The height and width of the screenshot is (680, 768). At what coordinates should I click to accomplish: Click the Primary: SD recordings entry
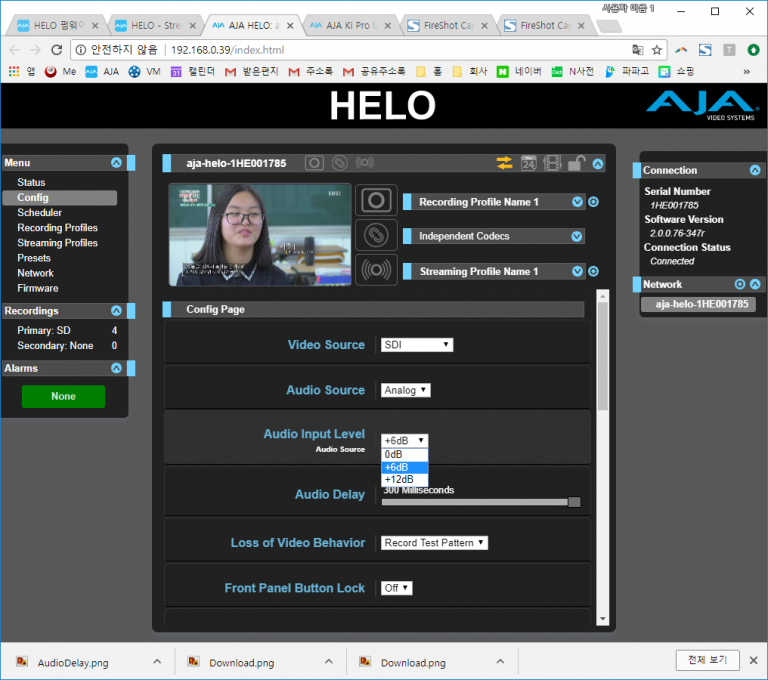click(x=67, y=331)
